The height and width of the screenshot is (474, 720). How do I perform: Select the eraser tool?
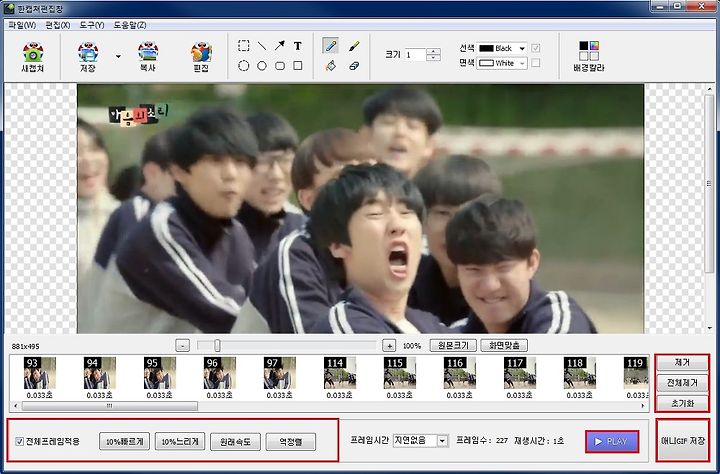354,66
